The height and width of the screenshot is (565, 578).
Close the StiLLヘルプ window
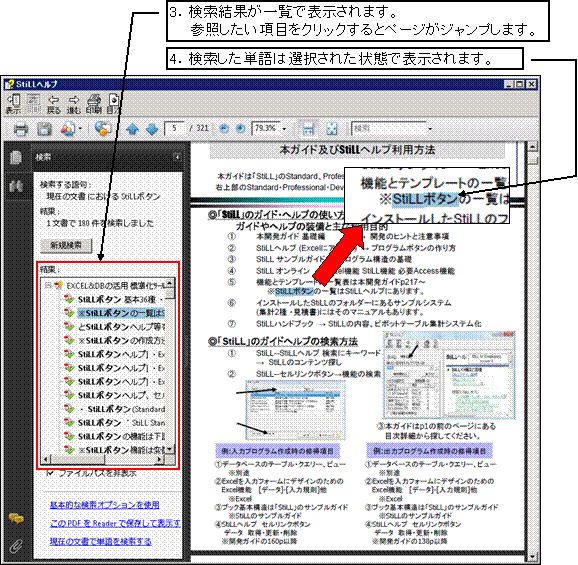(532, 84)
